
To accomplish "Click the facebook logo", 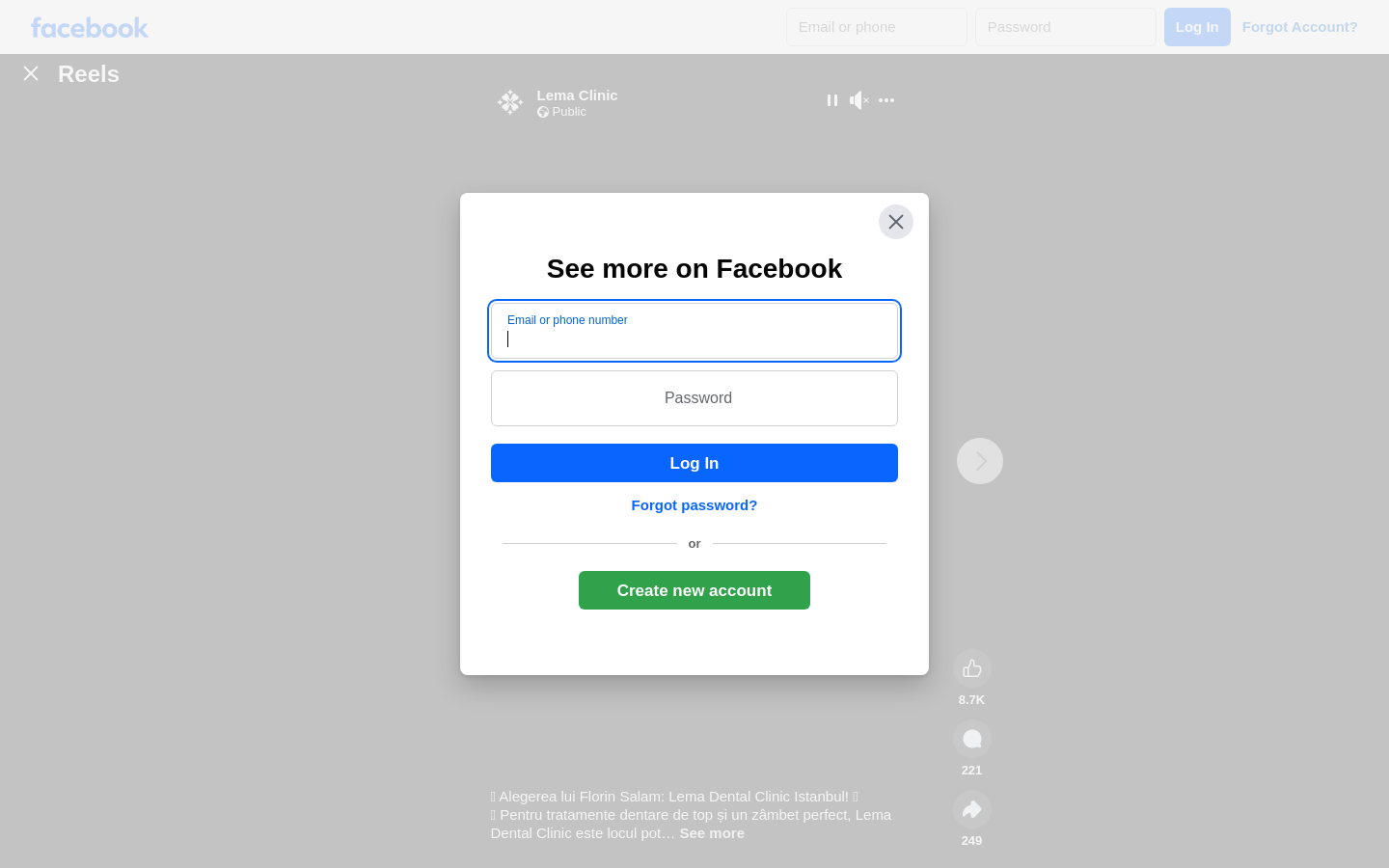I will (90, 27).
